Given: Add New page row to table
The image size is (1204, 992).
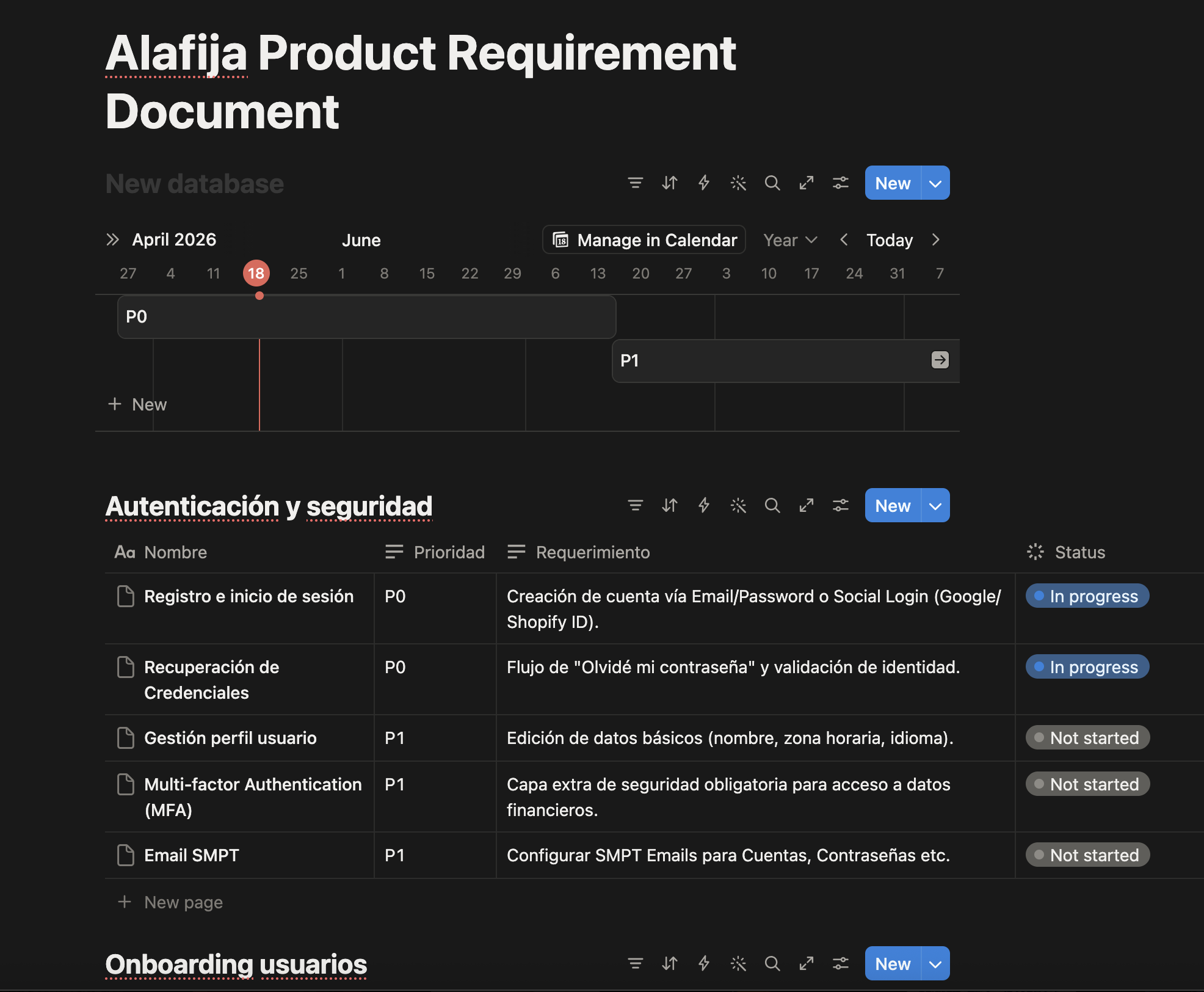Looking at the screenshot, I should point(170,902).
